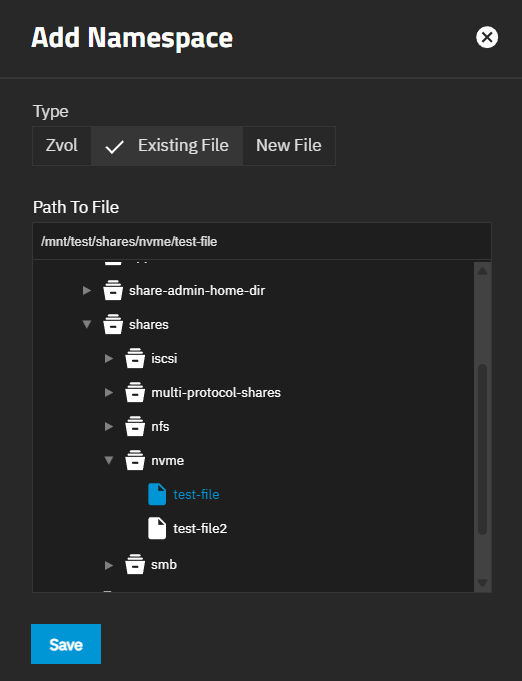Select Zvol as namespace type
The image size is (522, 681).
(62, 145)
